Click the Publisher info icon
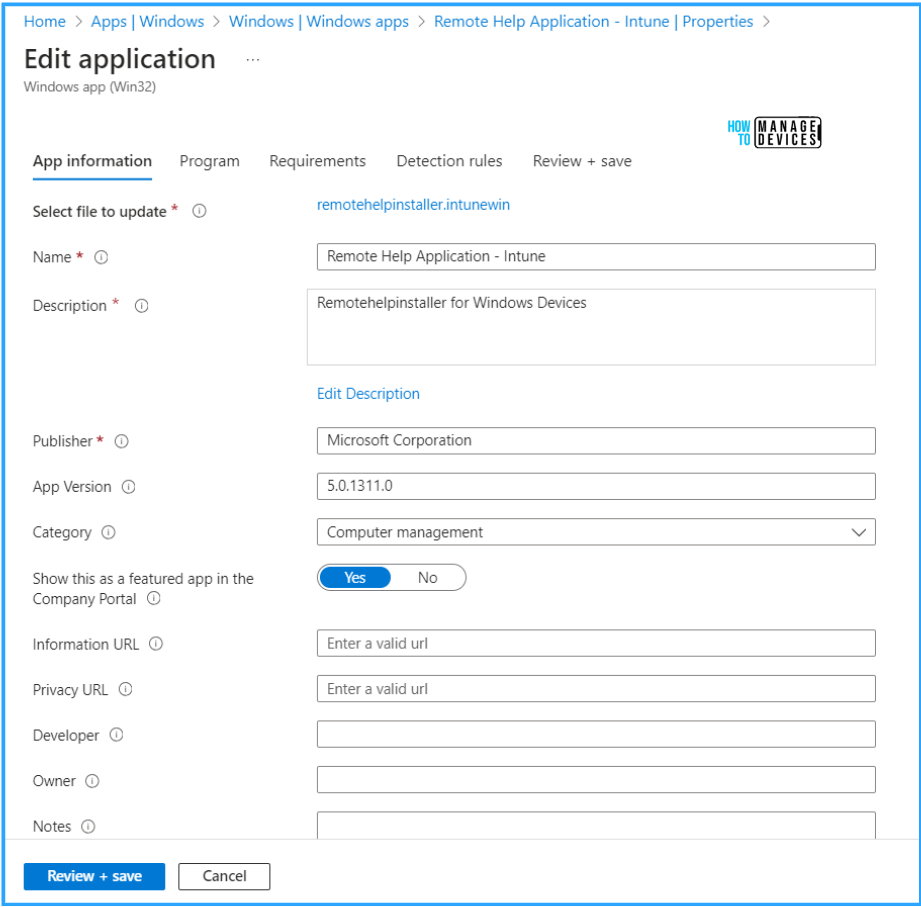 point(122,441)
